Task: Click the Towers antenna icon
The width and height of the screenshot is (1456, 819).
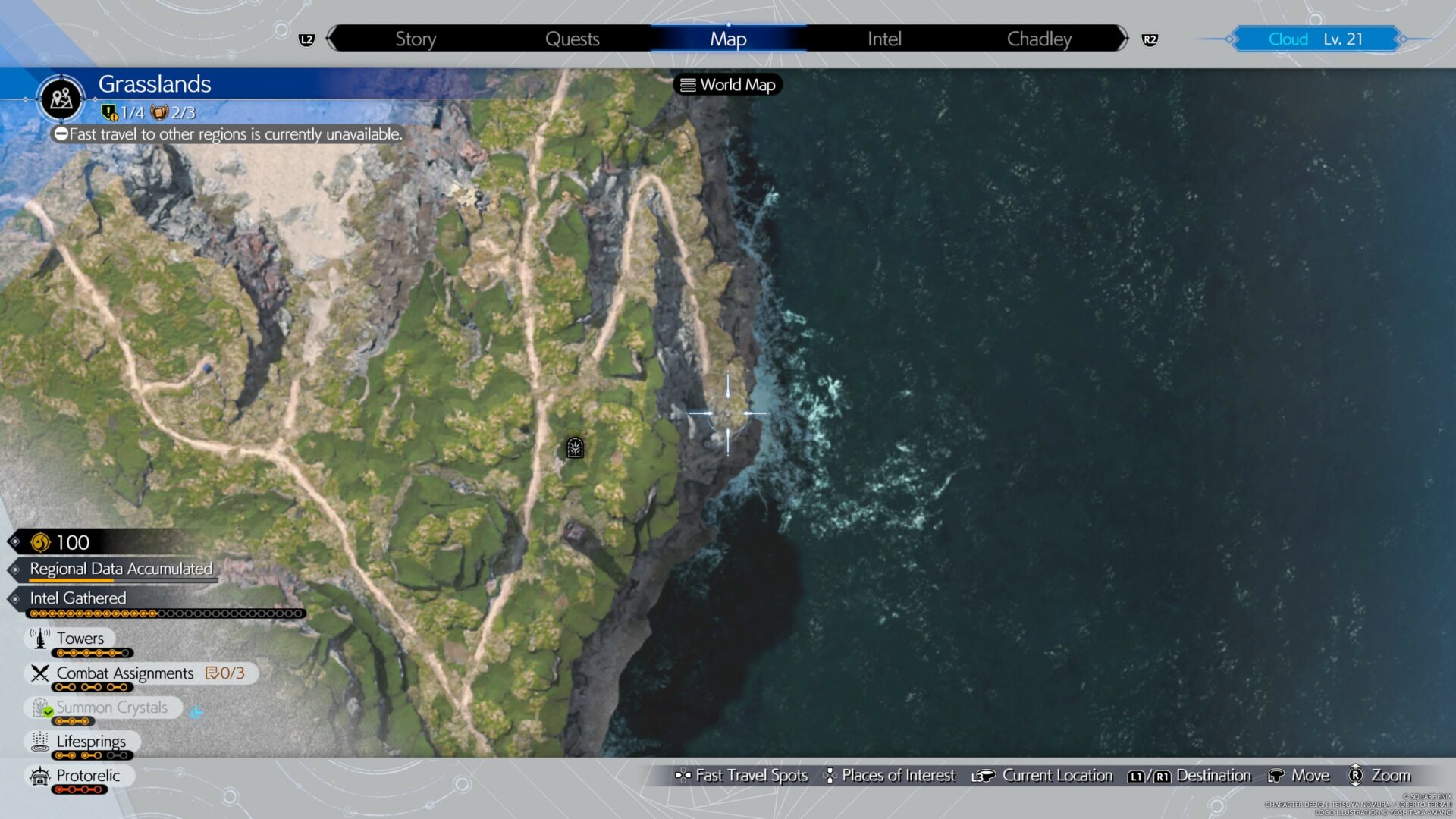Action: [x=39, y=639]
